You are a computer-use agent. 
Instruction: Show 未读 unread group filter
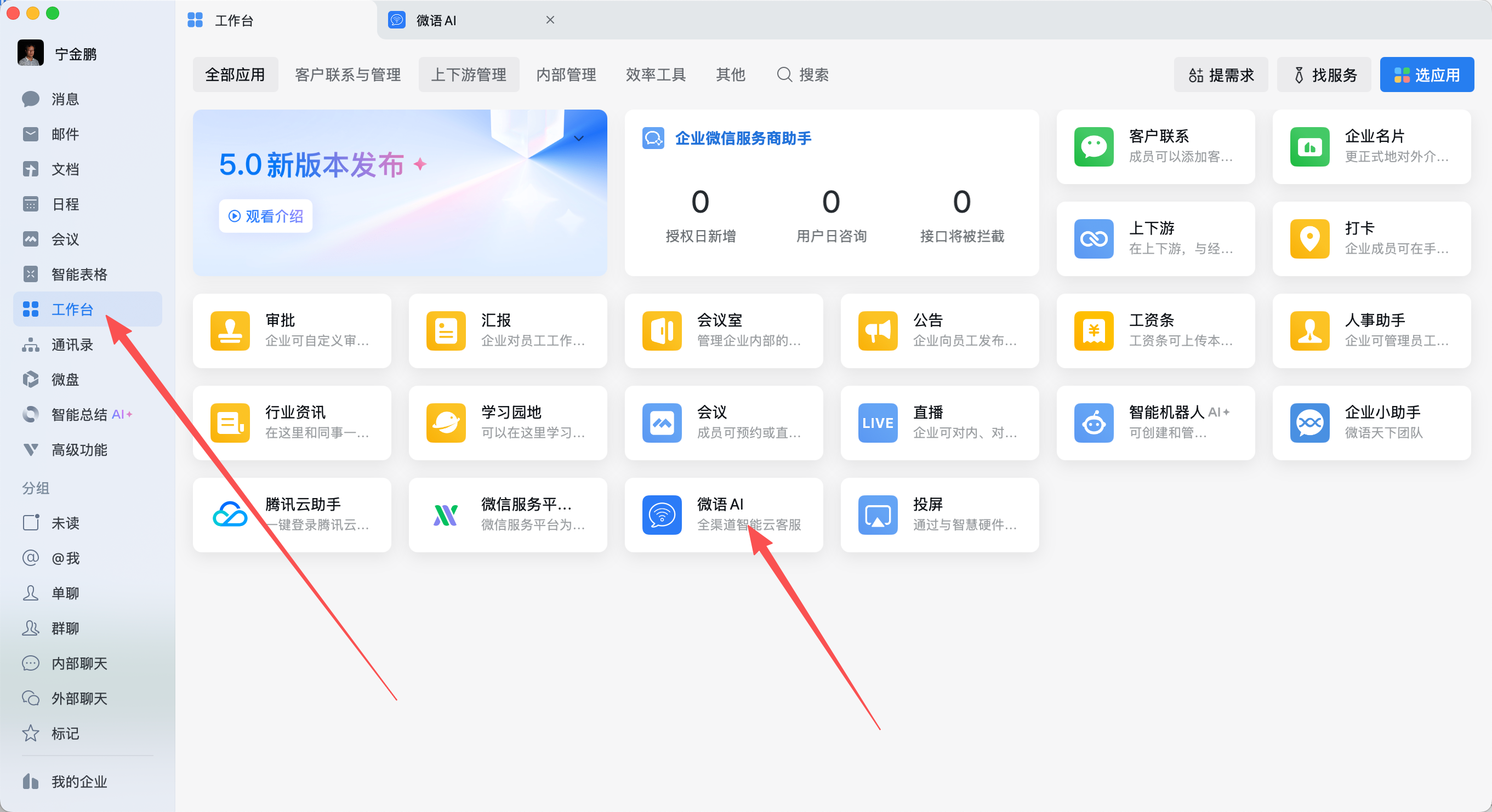click(x=88, y=523)
